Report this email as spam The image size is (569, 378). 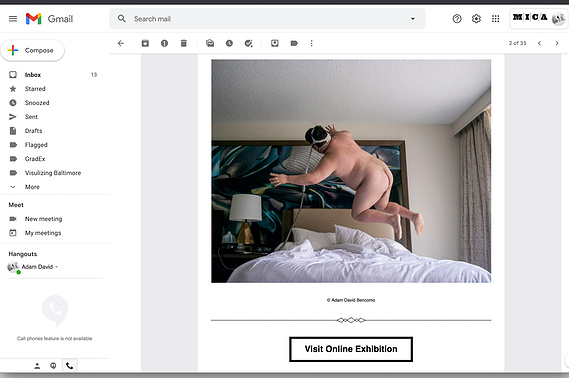point(164,43)
